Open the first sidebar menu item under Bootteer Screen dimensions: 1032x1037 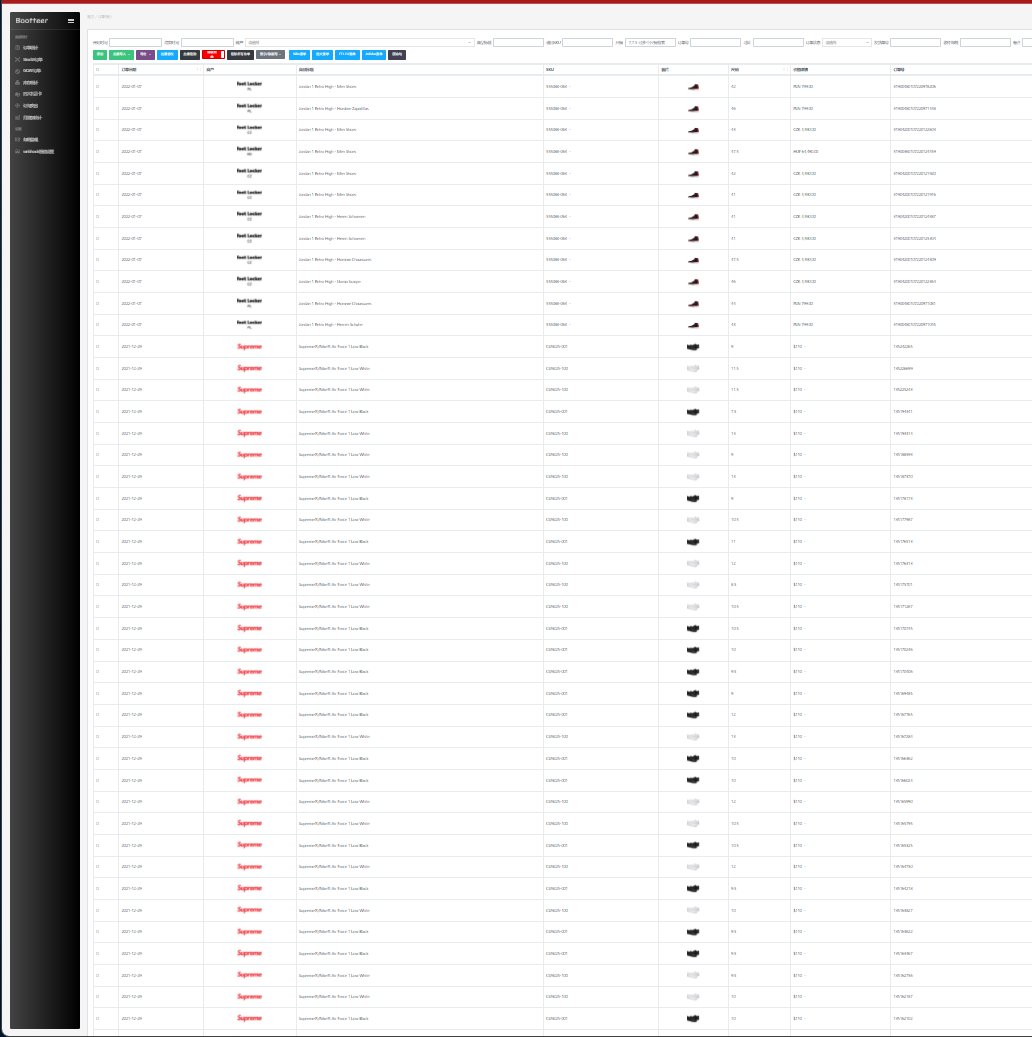click(27, 48)
